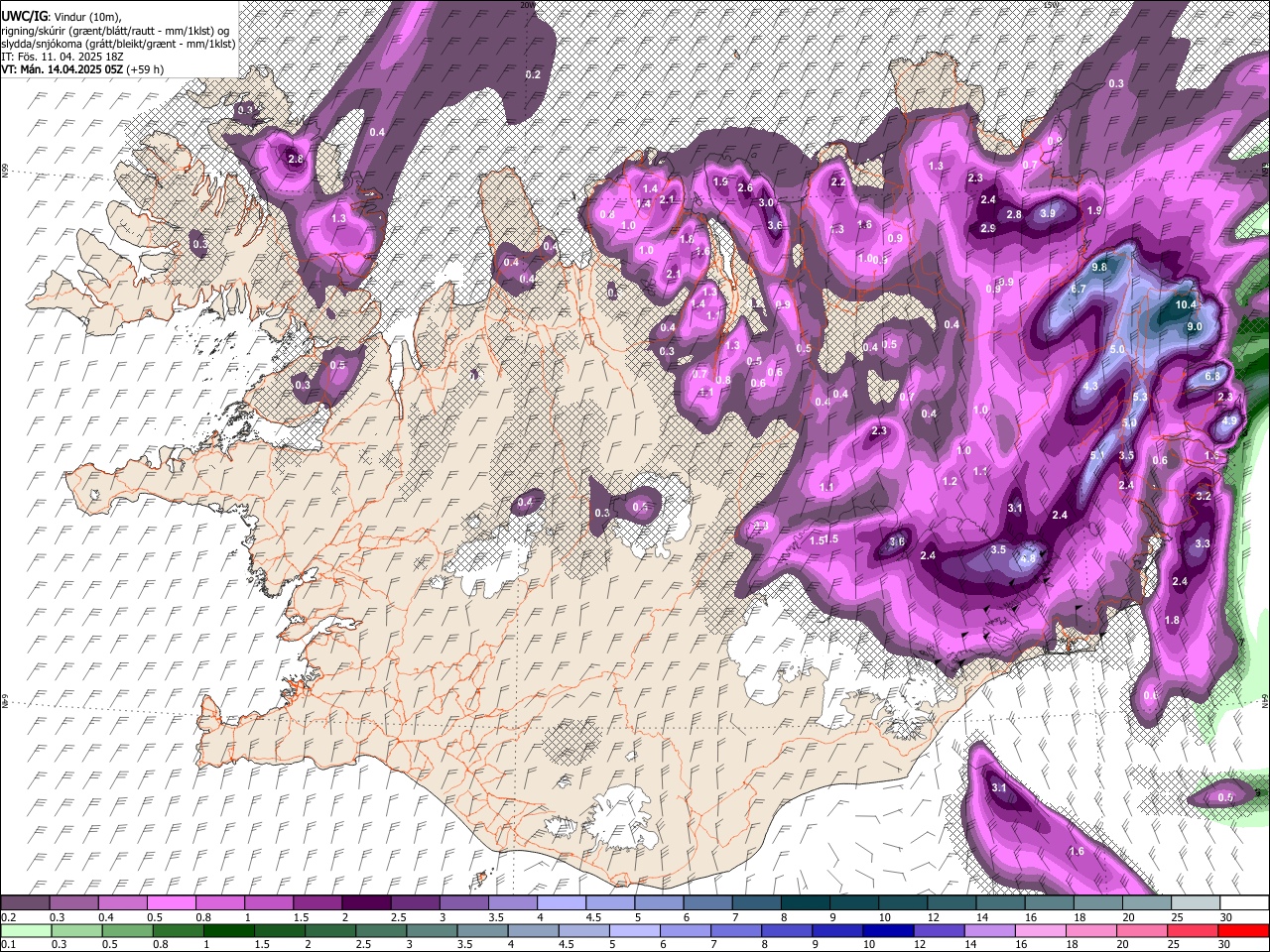Click the 2.6 value on the north coast
Viewport: 1270px width, 952px height.
(x=745, y=187)
